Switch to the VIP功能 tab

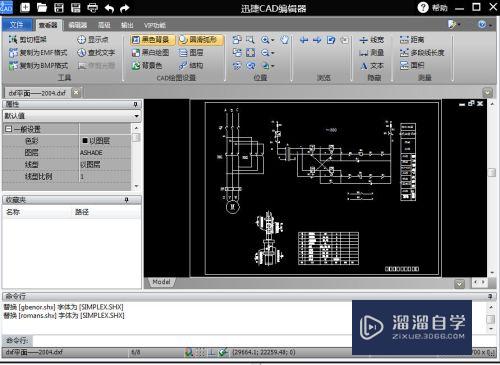pos(155,25)
